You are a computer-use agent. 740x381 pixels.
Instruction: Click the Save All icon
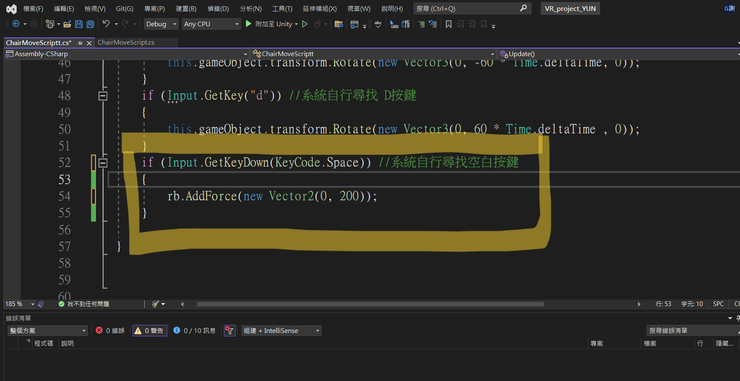90,24
